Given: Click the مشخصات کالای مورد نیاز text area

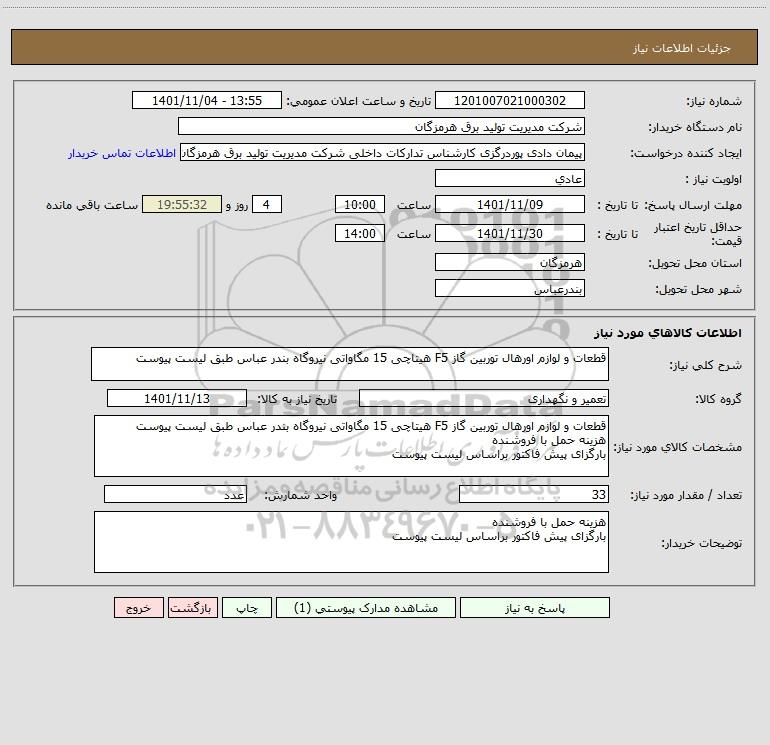Looking at the screenshot, I should (x=351, y=446).
